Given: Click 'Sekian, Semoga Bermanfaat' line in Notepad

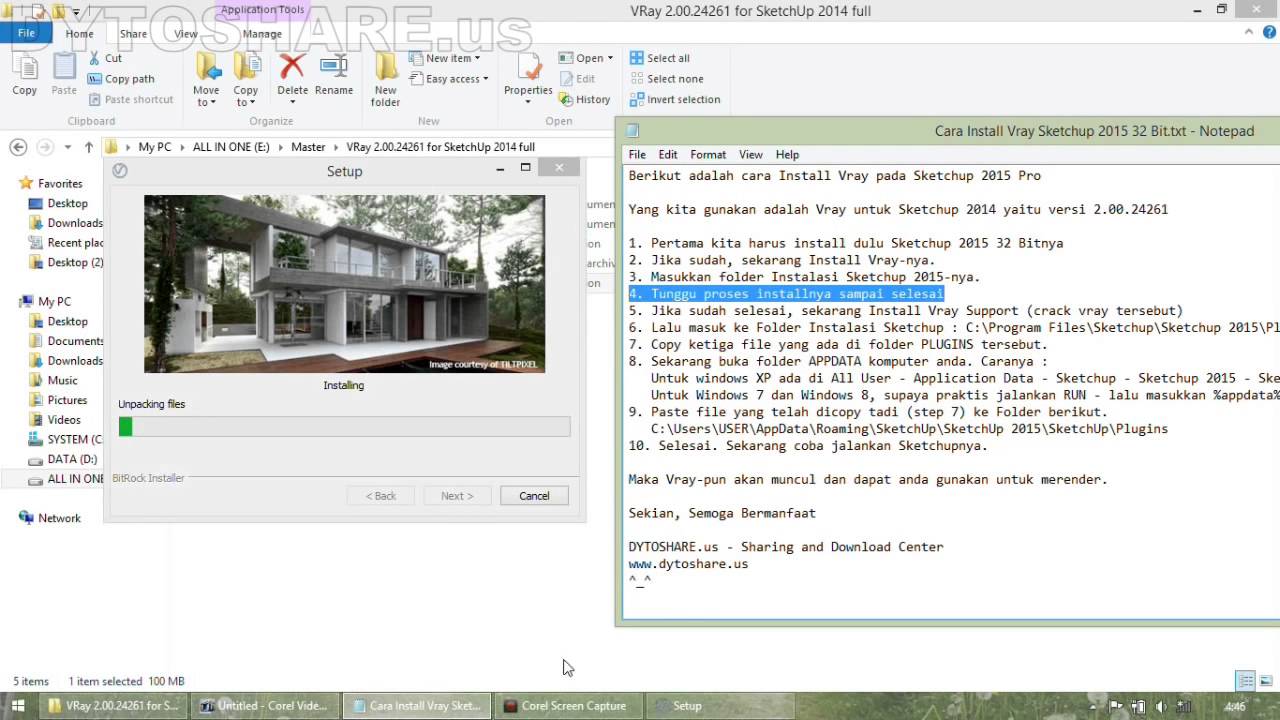Looking at the screenshot, I should (x=722, y=513).
